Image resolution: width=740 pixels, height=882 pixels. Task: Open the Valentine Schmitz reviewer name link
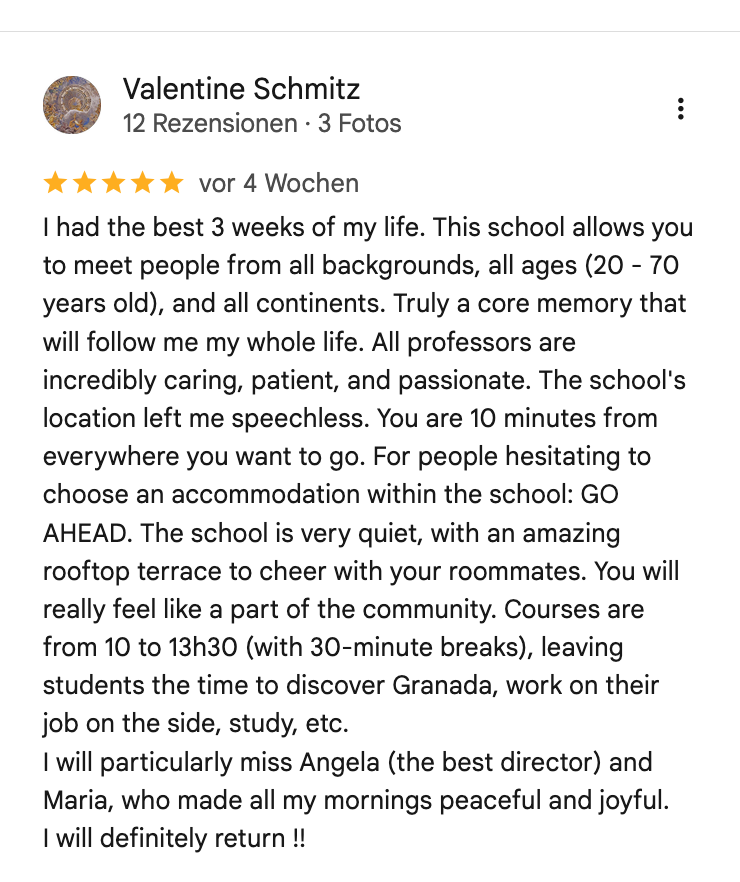click(241, 89)
